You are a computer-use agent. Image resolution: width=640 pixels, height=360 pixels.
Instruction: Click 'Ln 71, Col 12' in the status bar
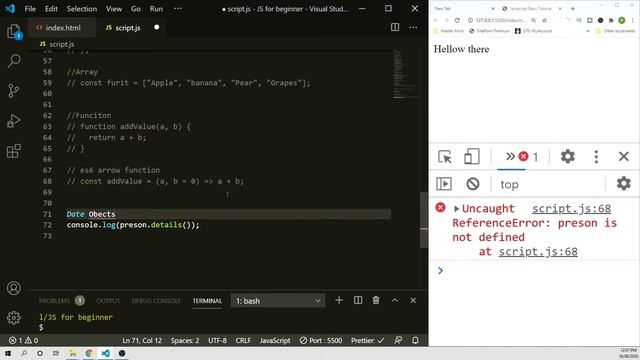[142, 340]
